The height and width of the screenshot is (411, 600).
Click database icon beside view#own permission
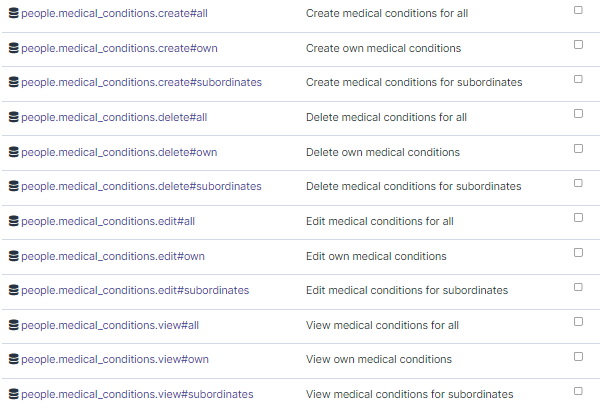click(x=13, y=359)
